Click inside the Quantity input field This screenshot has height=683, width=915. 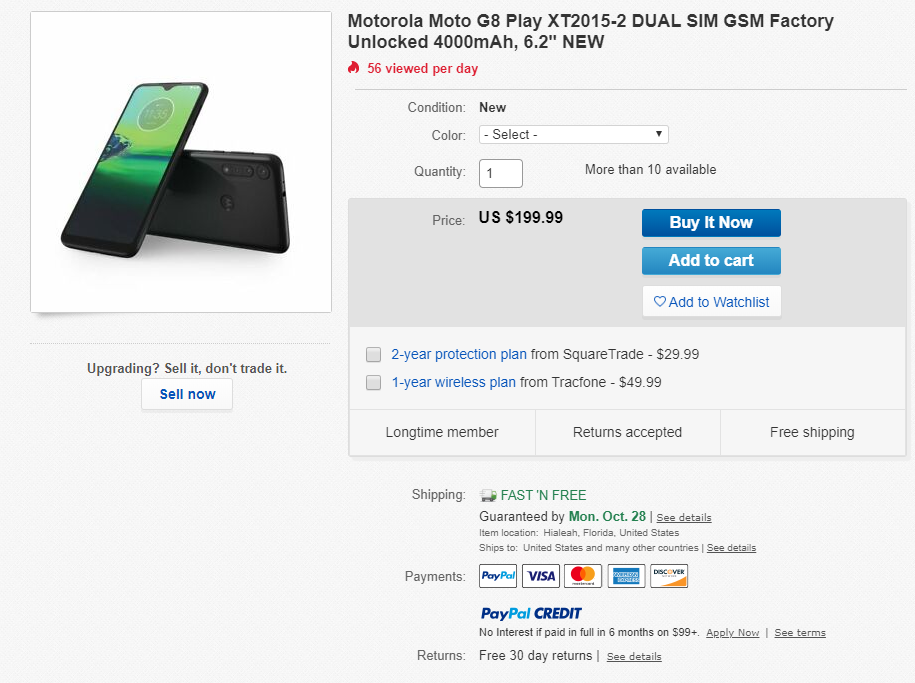(500, 173)
